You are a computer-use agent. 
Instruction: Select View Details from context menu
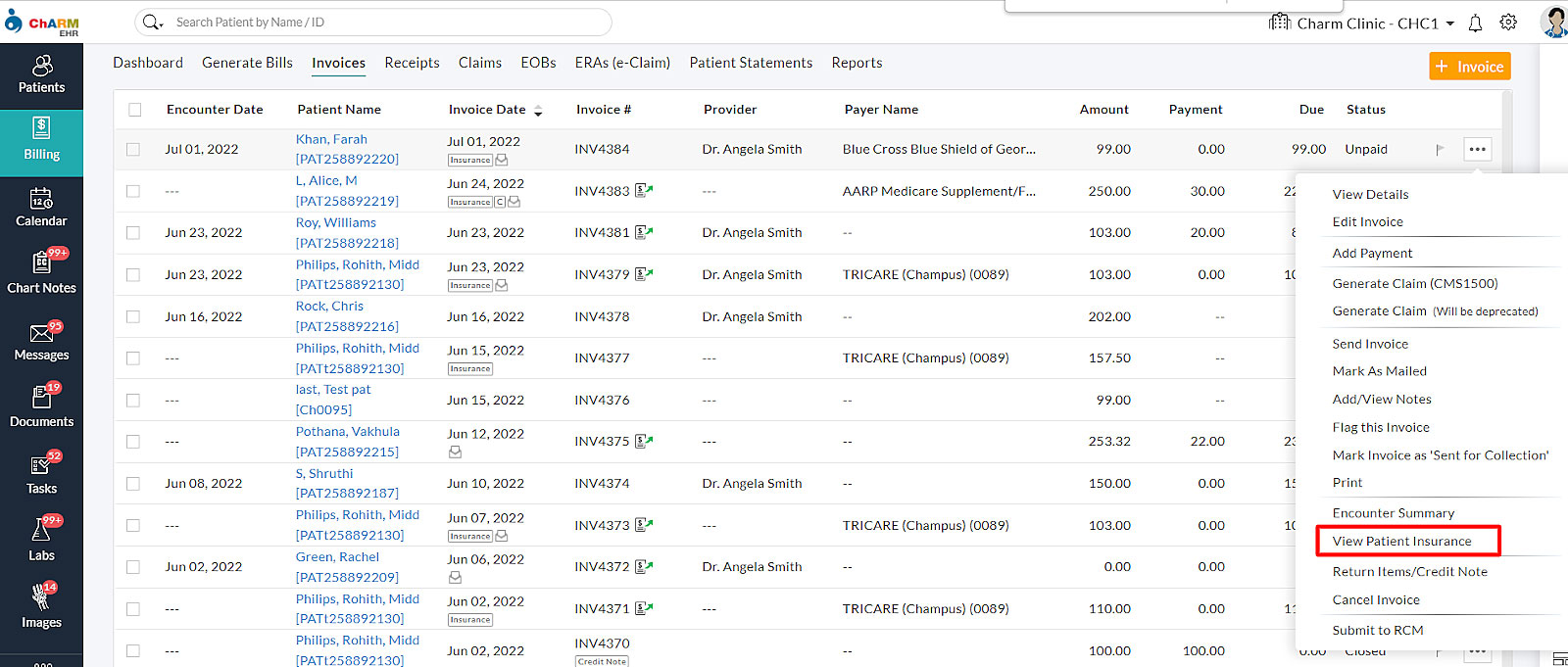tap(1370, 194)
